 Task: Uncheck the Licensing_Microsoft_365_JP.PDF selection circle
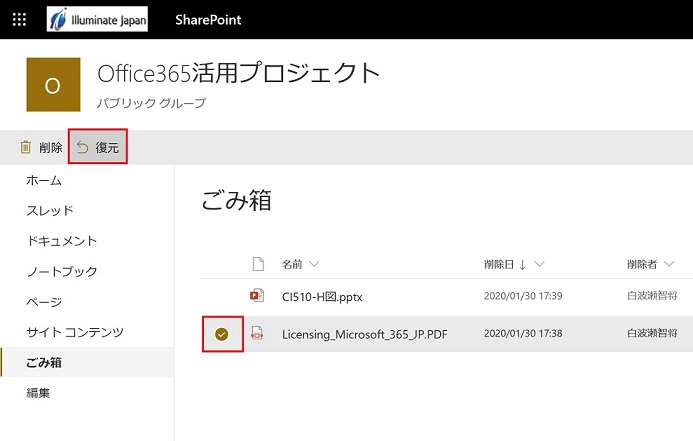[x=222, y=334]
